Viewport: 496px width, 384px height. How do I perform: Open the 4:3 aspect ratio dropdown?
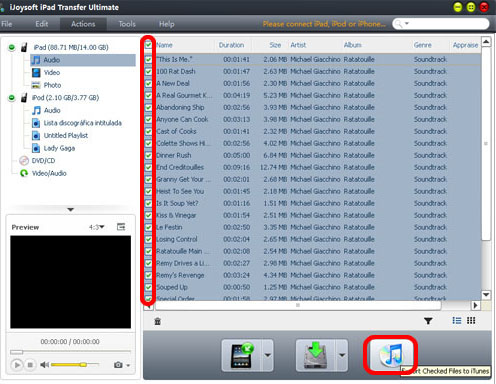tap(97, 227)
